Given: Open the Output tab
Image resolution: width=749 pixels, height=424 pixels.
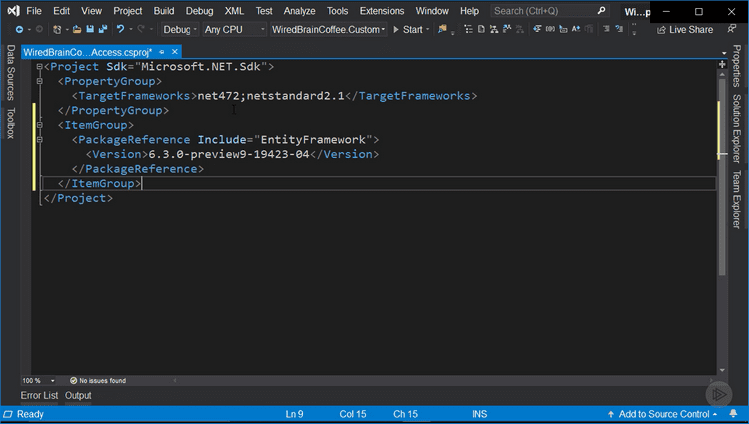Looking at the screenshot, I should 78,395.
